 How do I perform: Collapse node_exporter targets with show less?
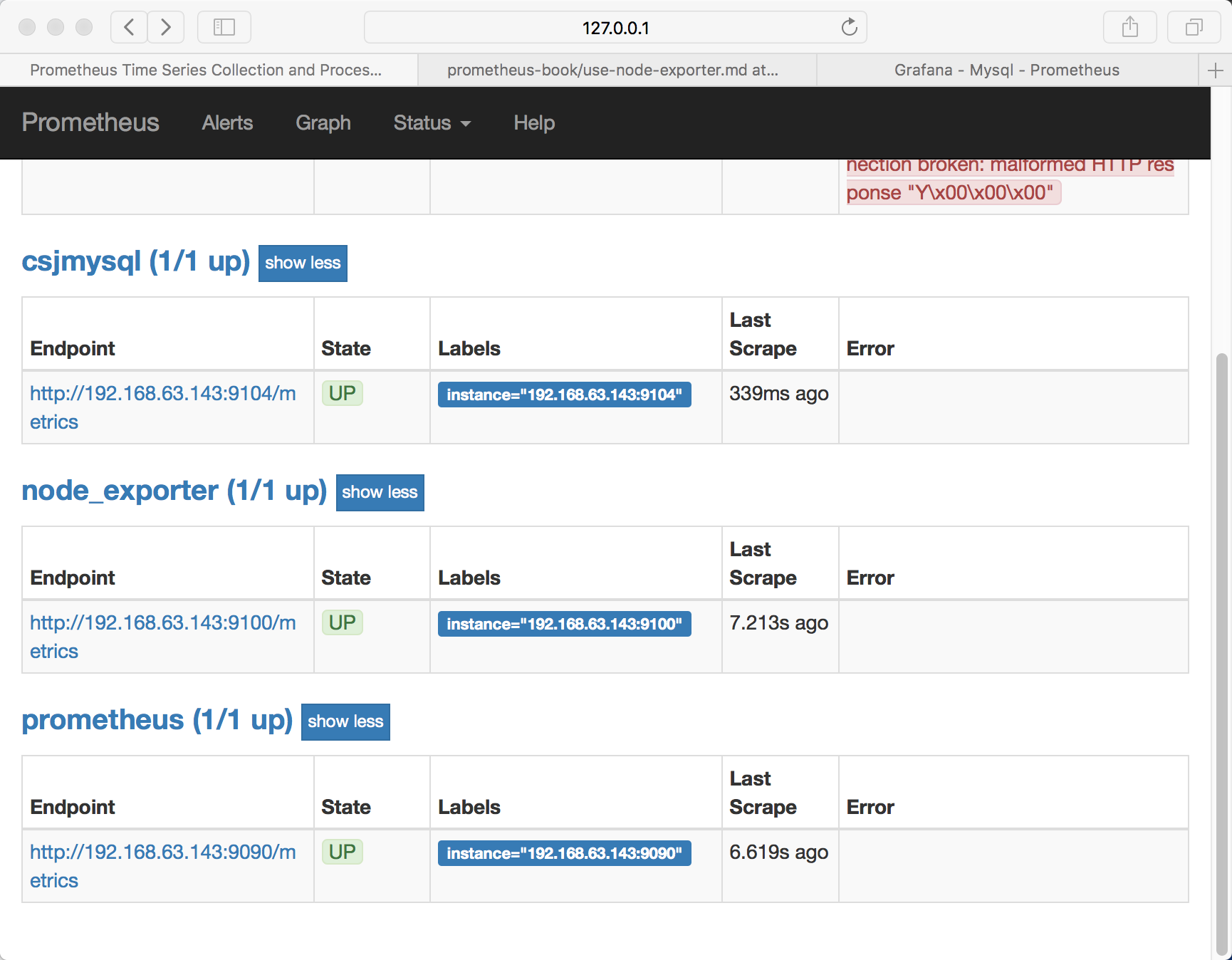[380, 493]
